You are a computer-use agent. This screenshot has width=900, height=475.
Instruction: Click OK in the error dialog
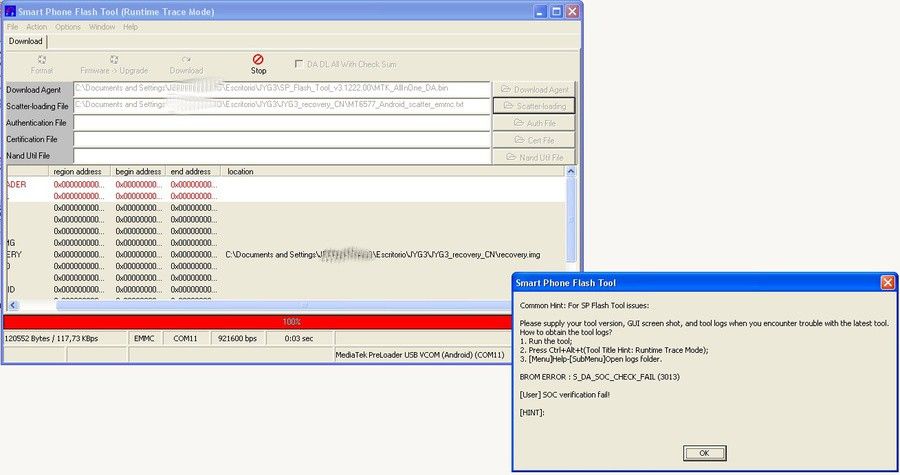click(x=704, y=453)
